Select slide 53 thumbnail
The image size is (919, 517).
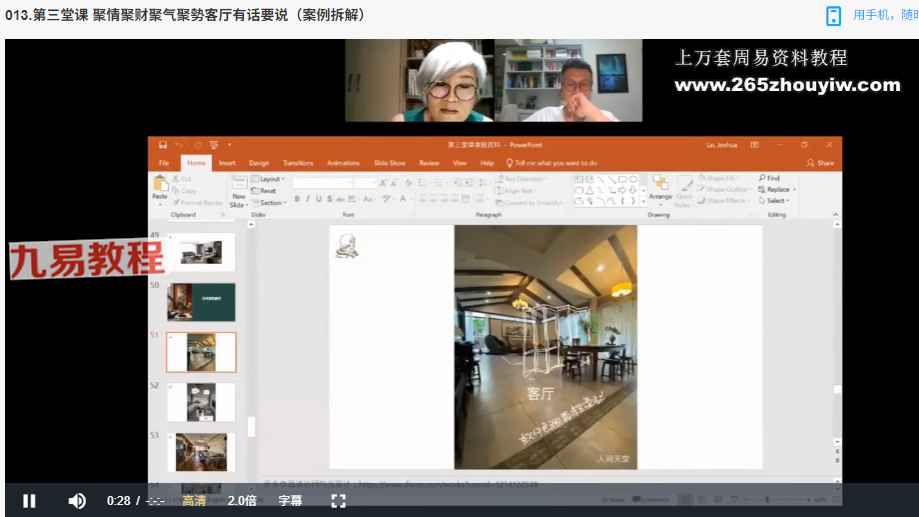click(x=201, y=453)
